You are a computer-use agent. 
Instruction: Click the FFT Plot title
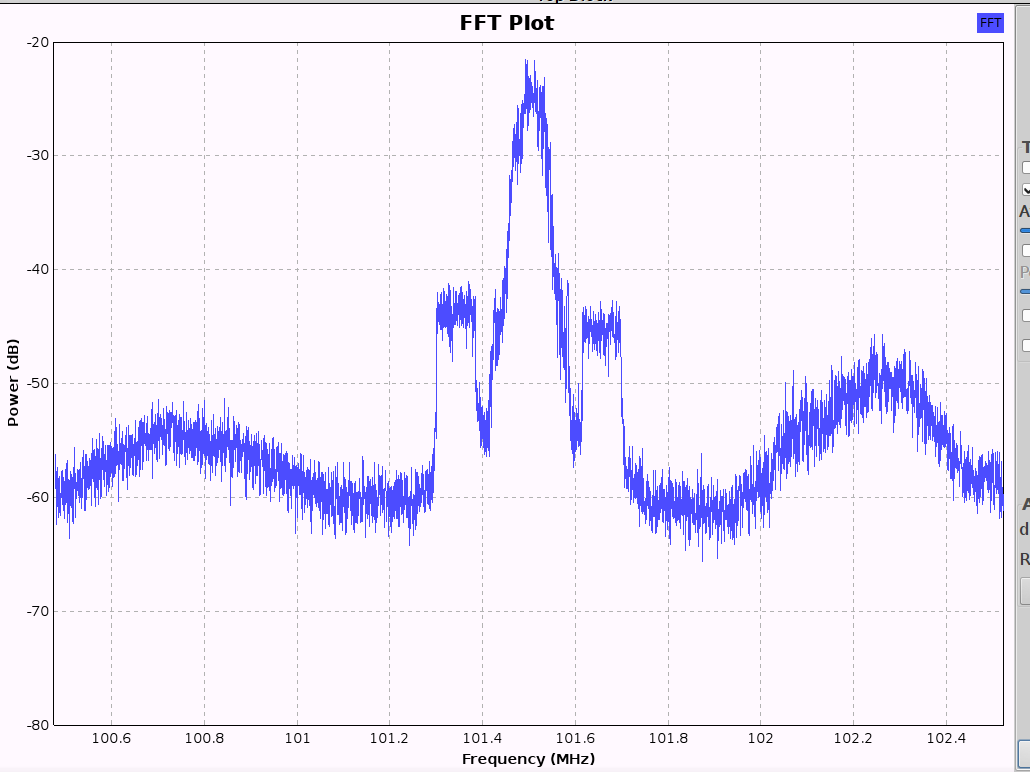[x=506, y=22]
